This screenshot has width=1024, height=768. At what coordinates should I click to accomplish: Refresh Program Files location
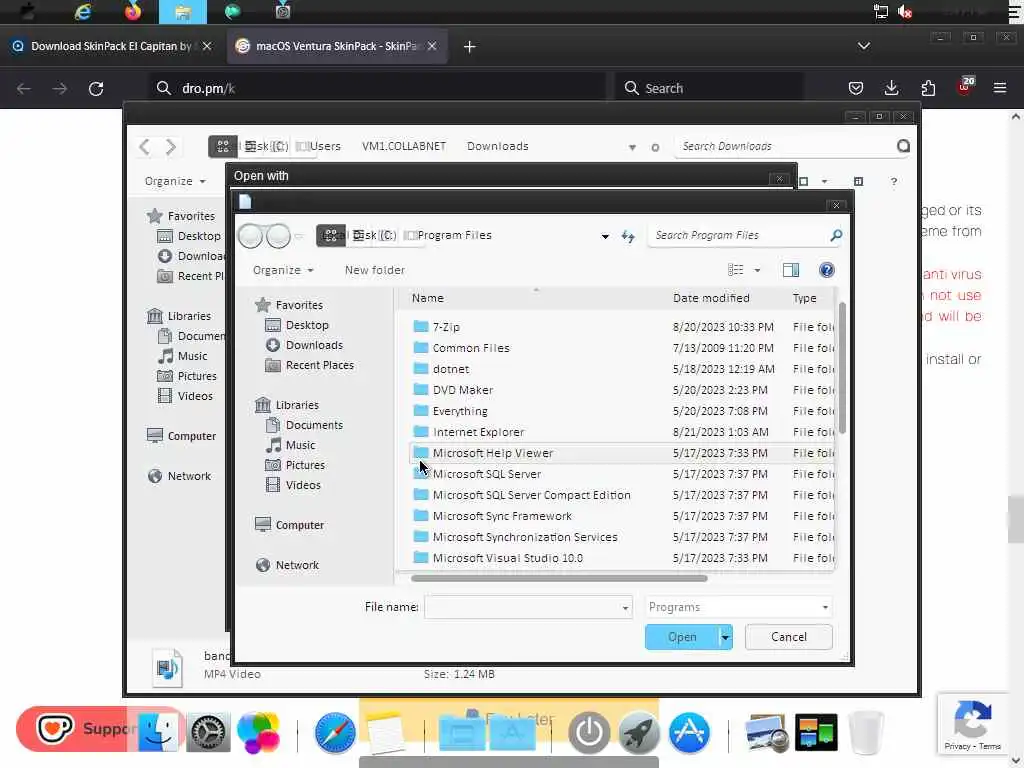point(628,236)
